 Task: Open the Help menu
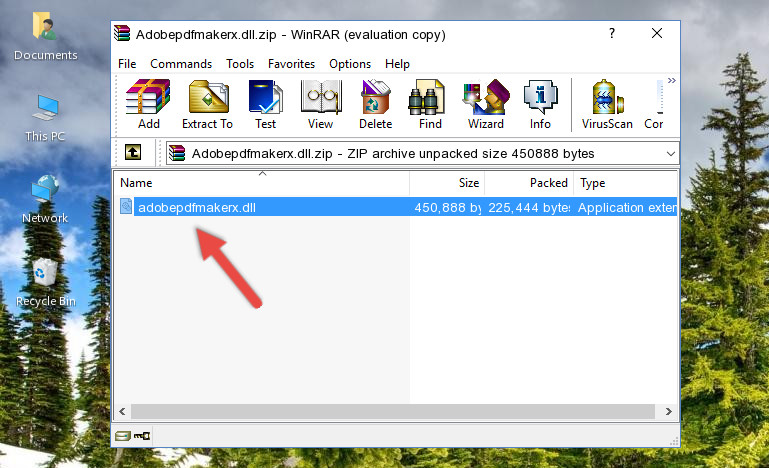[x=397, y=64]
